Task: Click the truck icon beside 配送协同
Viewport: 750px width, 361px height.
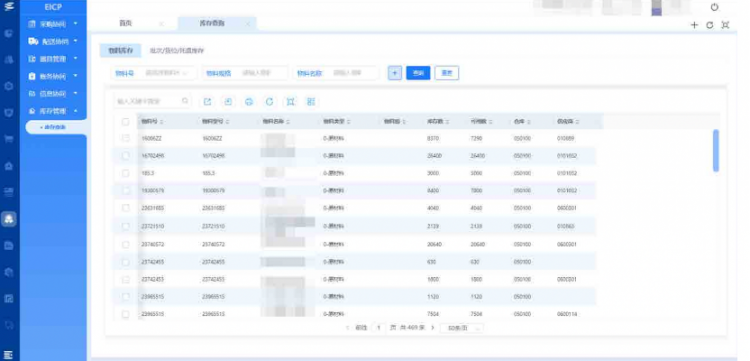Action: (x=33, y=41)
